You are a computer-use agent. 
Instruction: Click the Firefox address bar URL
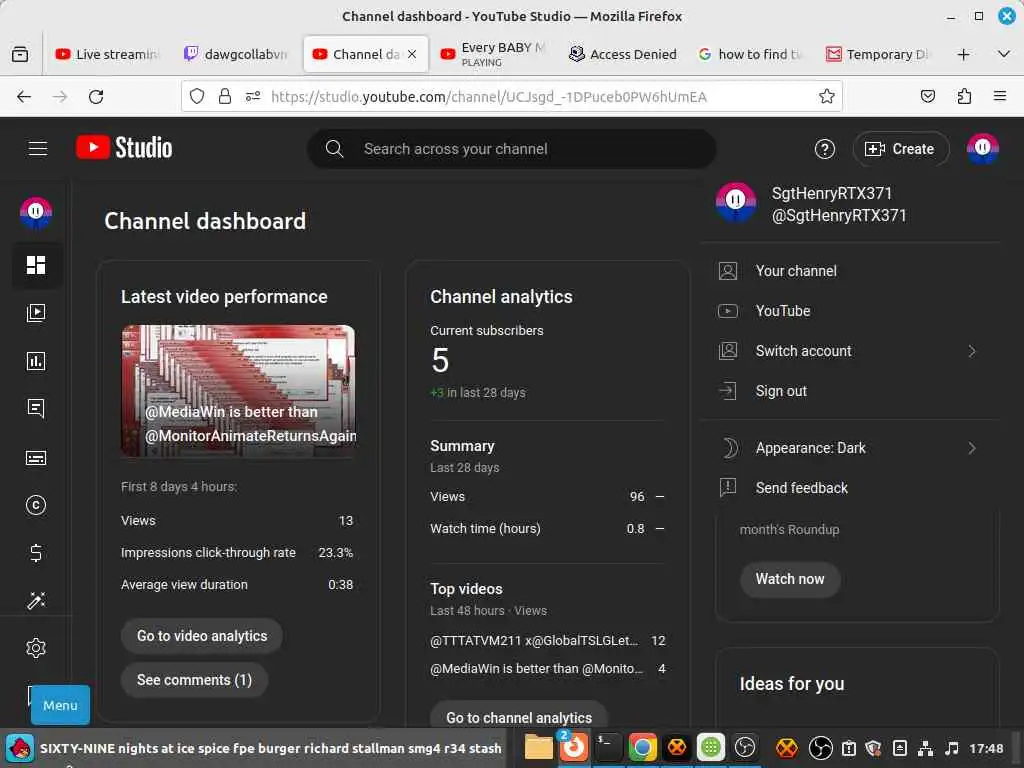pos(488,97)
